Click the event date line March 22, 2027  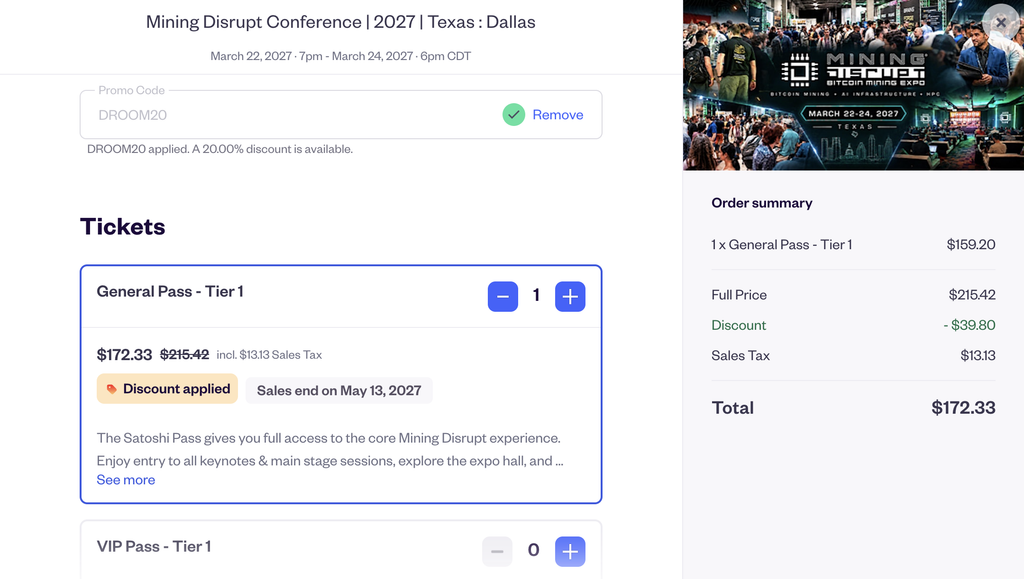click(x=340, y=56)
